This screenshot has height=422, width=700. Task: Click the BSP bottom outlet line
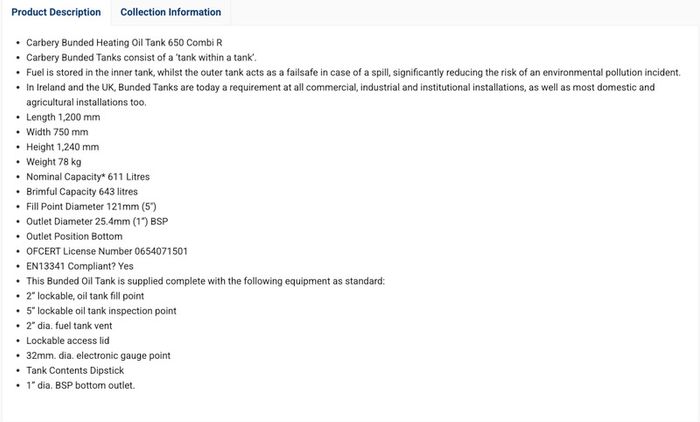[80, 385]
